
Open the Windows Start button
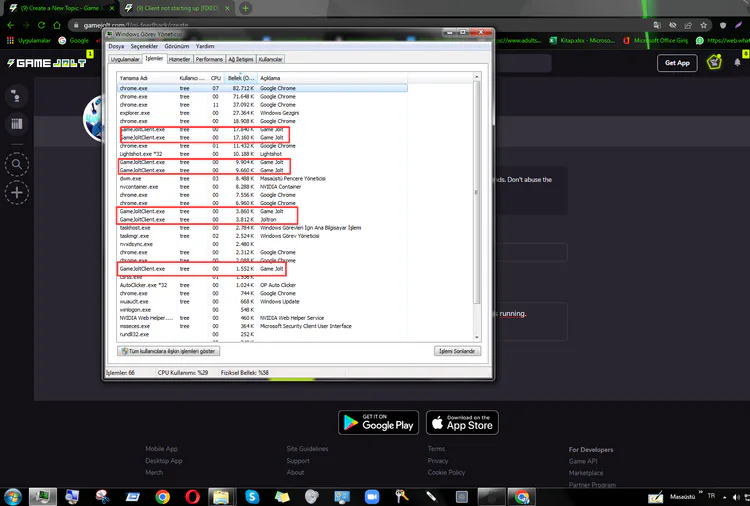pyautogui.click(x=12, y=497)
